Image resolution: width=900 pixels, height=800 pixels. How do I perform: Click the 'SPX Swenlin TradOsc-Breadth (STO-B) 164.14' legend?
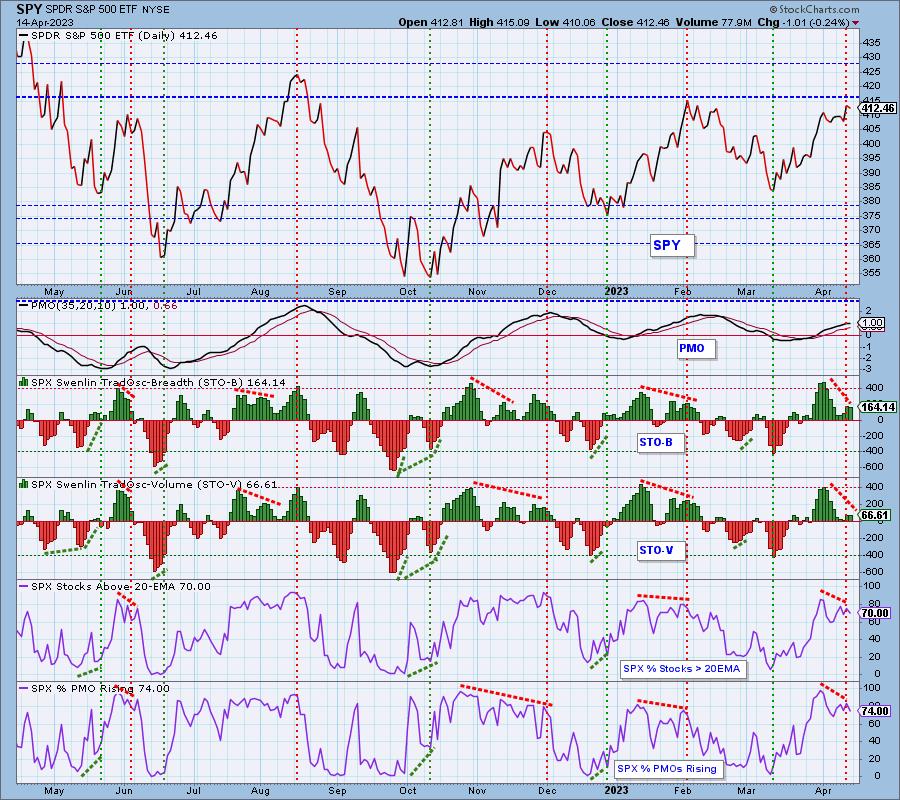(x=158, y=382)
